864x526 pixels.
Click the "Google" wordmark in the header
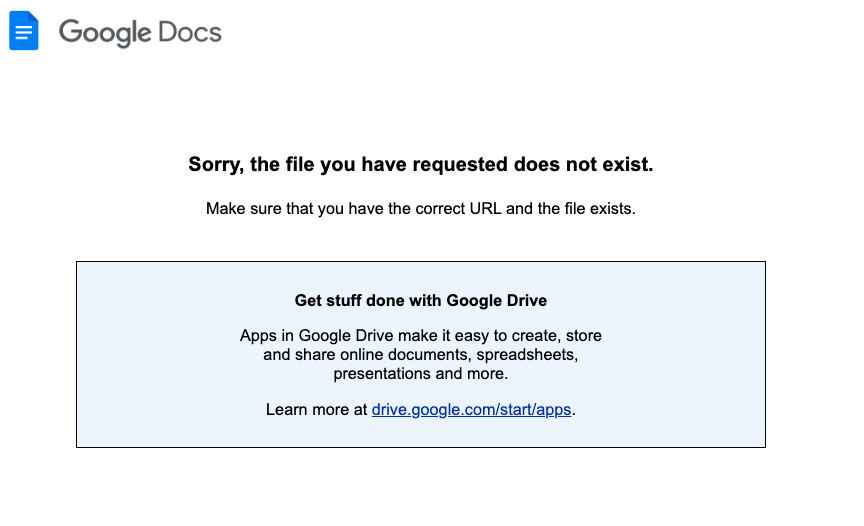105,33
